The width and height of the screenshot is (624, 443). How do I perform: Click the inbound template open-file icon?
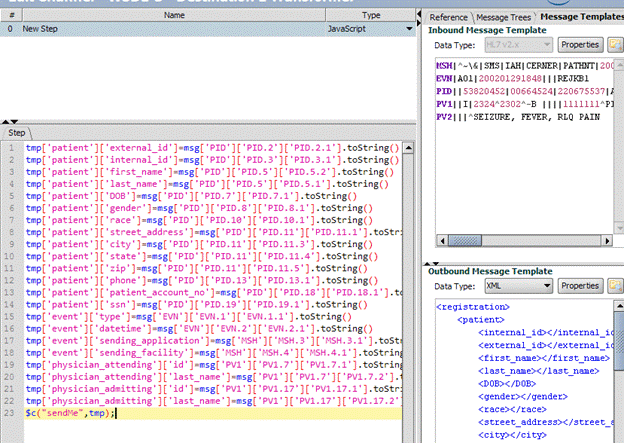616,45
